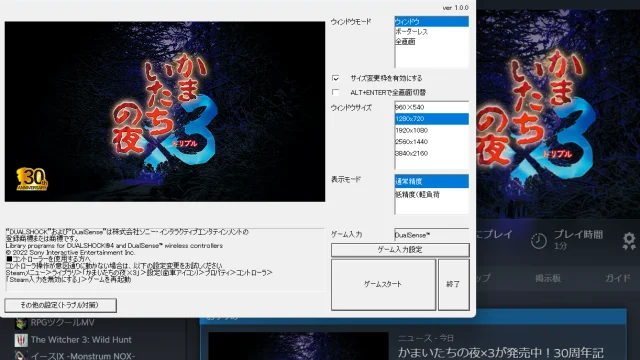Click RPGツクールMV game icon
This screenshot has width=640, height=360.
tap(21, 323)
